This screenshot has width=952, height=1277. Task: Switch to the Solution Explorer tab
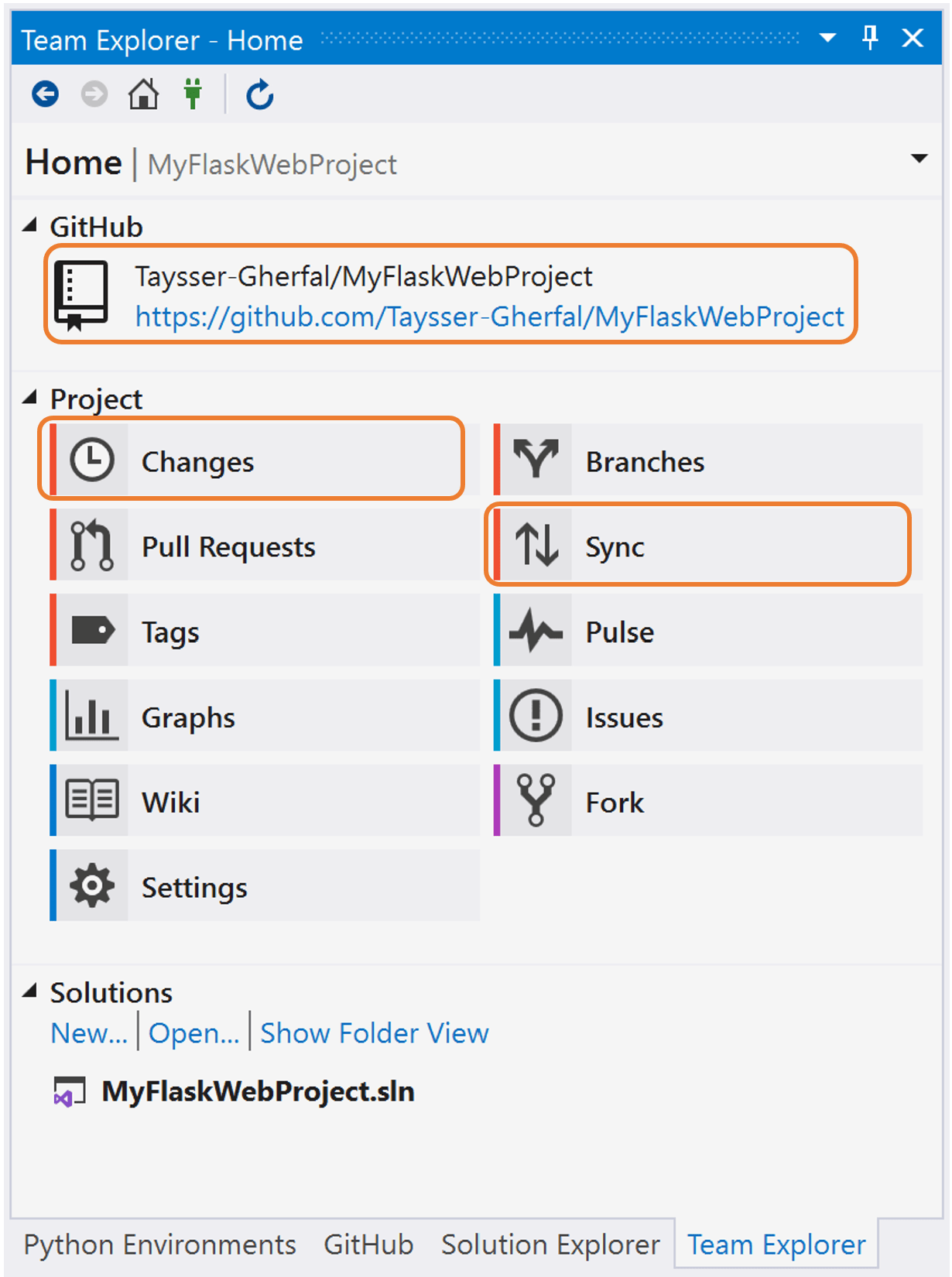pos(550,1244)
